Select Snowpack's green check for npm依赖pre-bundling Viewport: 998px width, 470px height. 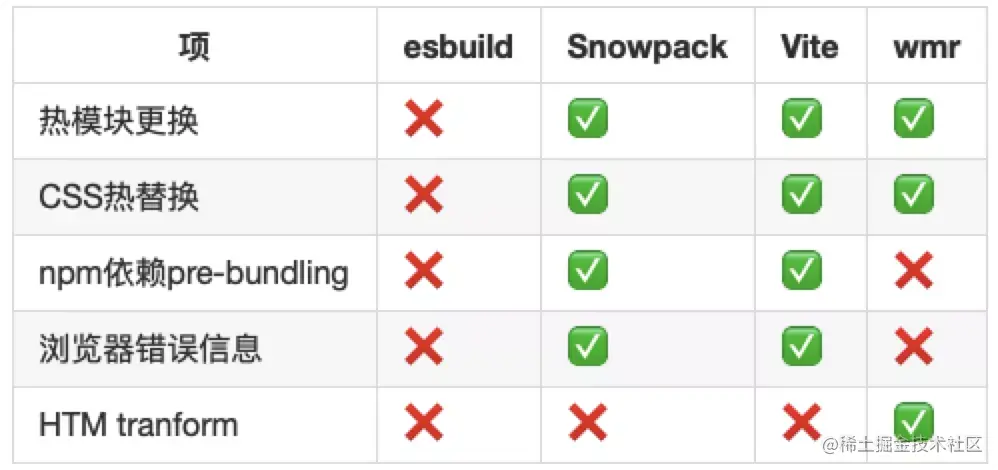click(x=587, y=270)
